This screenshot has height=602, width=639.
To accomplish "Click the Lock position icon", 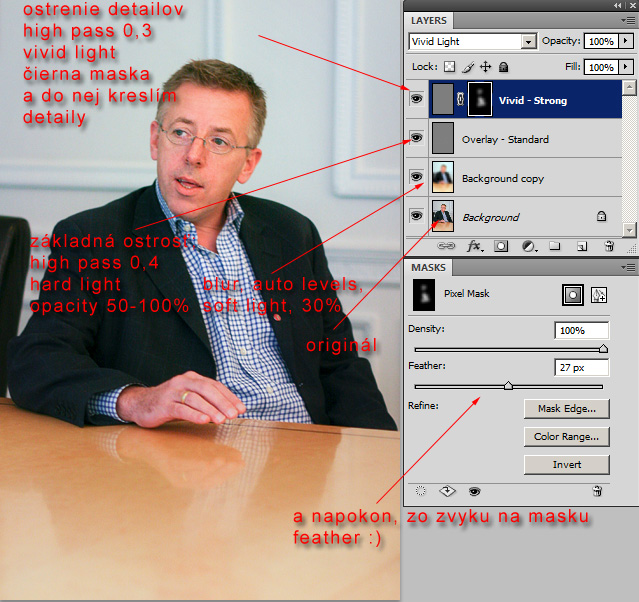I will coord(485,67).
